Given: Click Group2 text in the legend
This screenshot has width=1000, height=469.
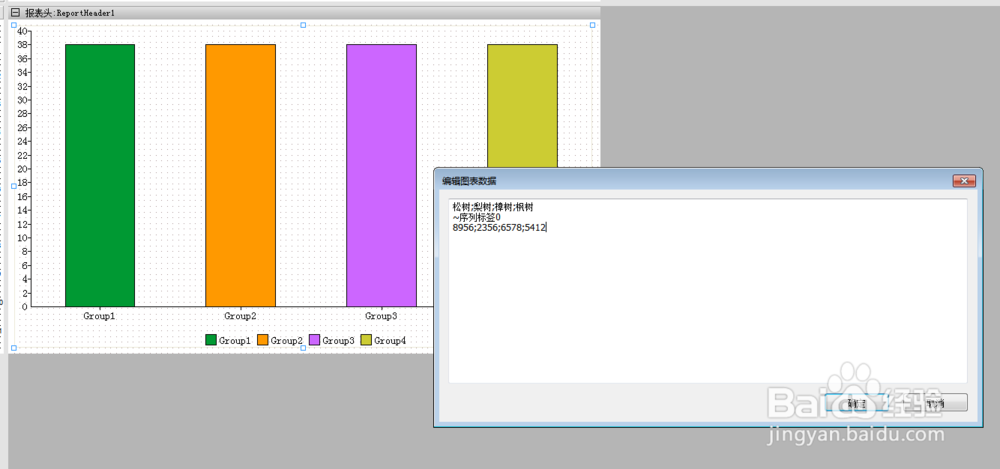Looking at the screenshot, I should pos(286,341).
